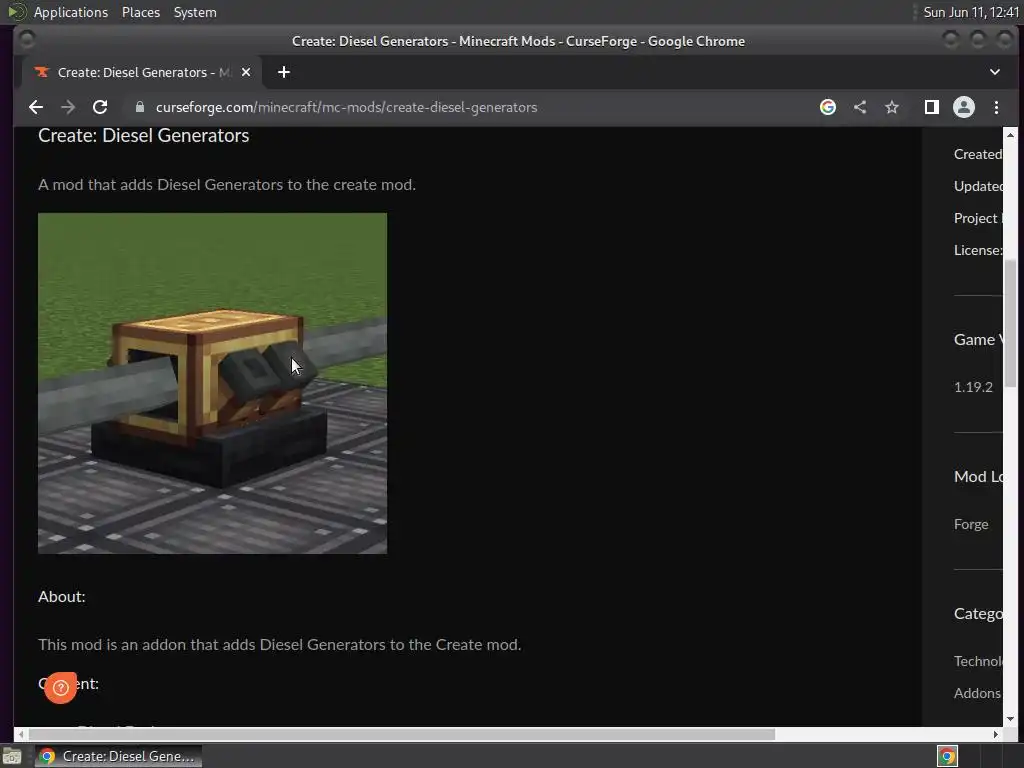Click the Forge mod loader label
Viewport: 1024px width, 768px height.
pyautogui.click(x=971, y=524)
